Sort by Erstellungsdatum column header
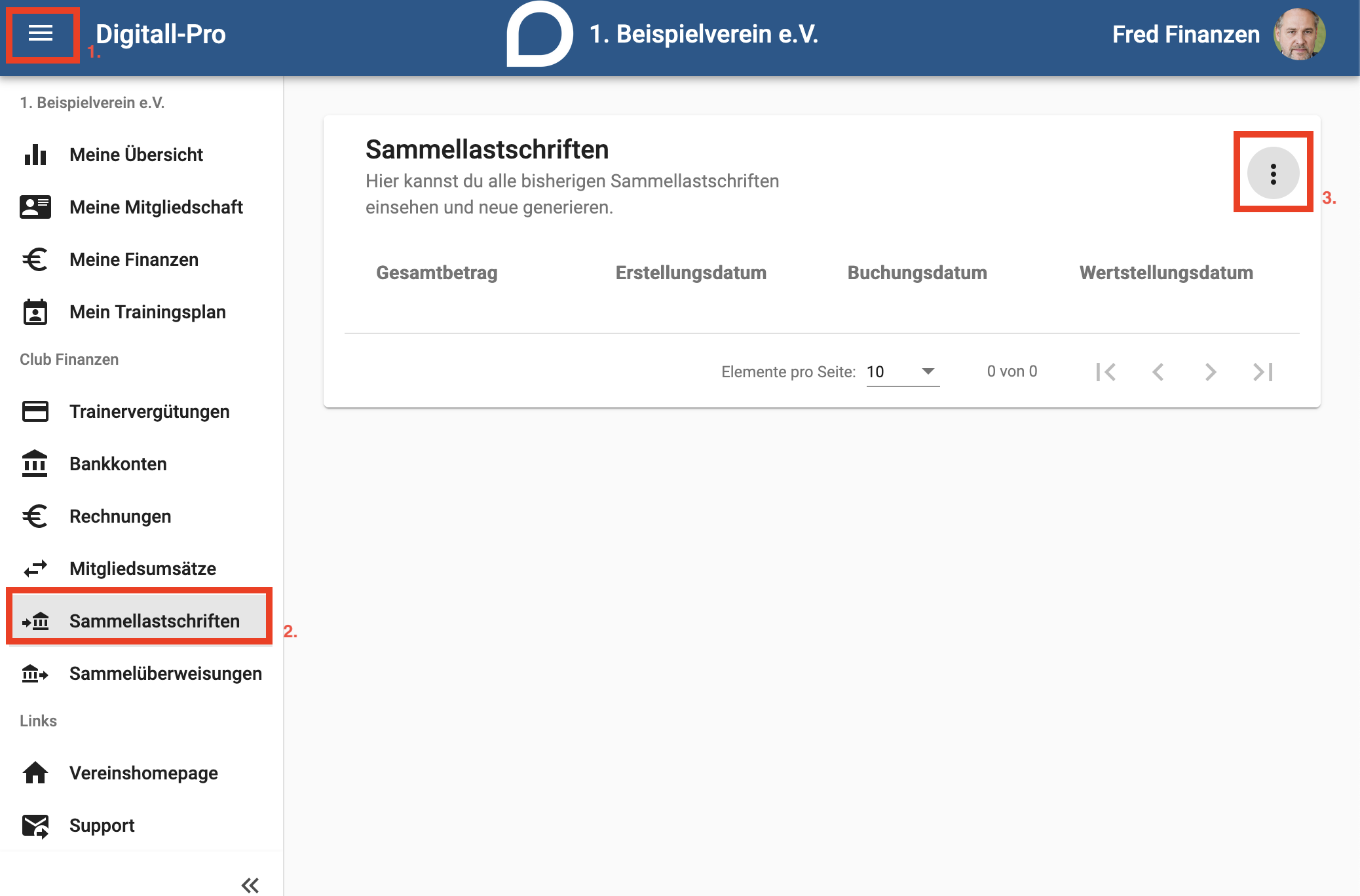The height and width of the screenshot is (896, 1360). pyautogui.click(x=691, y=272)
